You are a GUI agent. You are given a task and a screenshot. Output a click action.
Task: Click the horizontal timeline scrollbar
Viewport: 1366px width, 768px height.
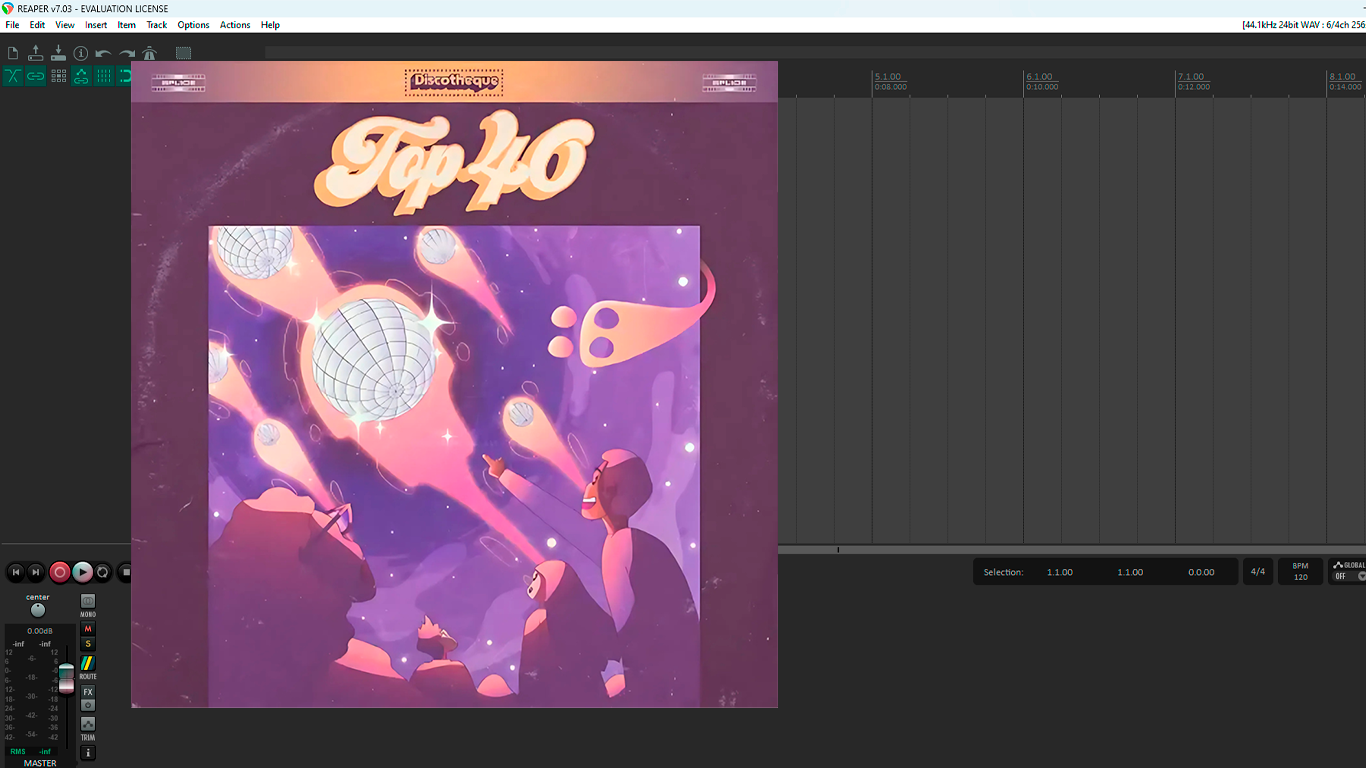[x=1072, y=550]
